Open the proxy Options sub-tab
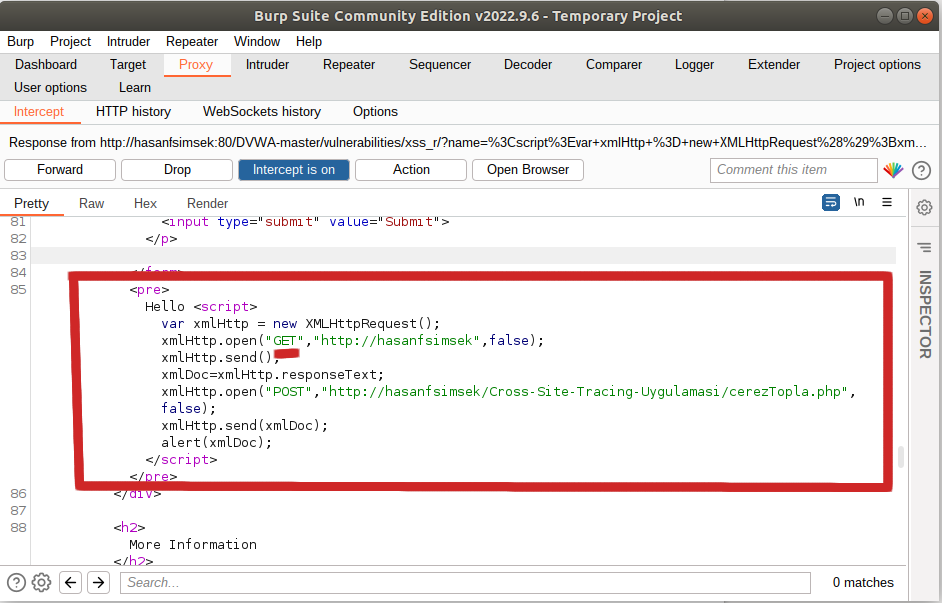 [x=375, y=112]
